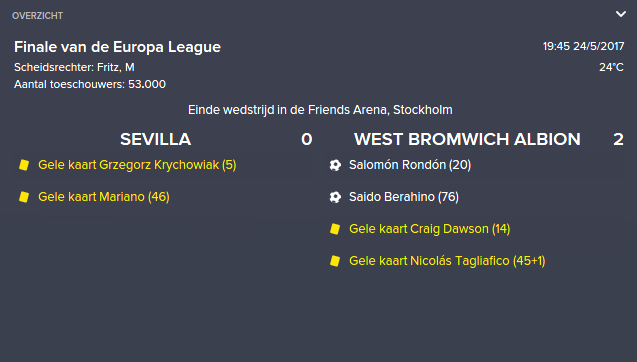Click the Overzicht panel header label

(x=37, y=16)
